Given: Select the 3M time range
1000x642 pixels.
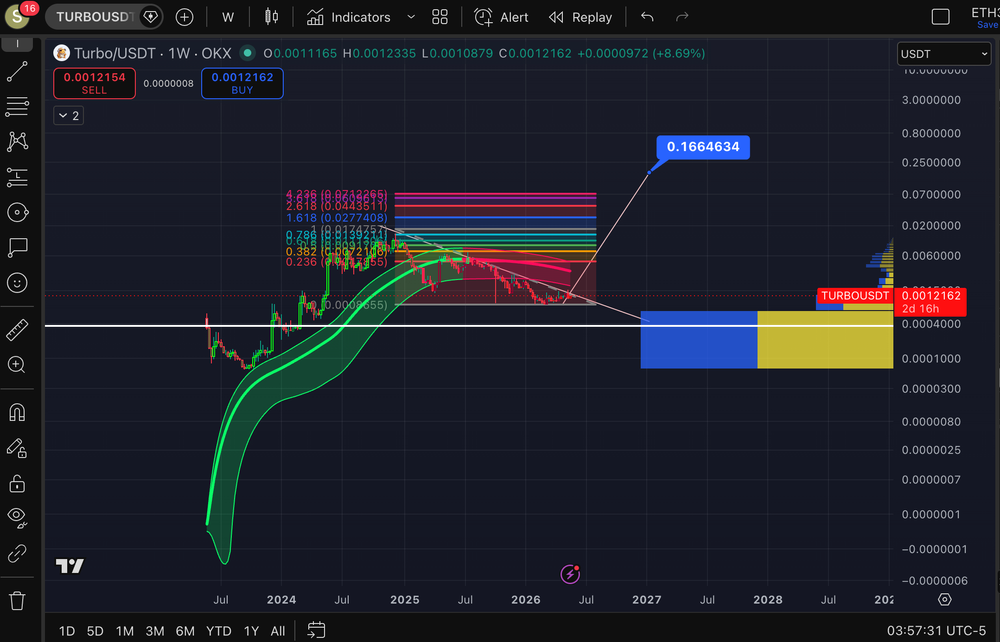Looking at the screenshot, I should 154,631.
